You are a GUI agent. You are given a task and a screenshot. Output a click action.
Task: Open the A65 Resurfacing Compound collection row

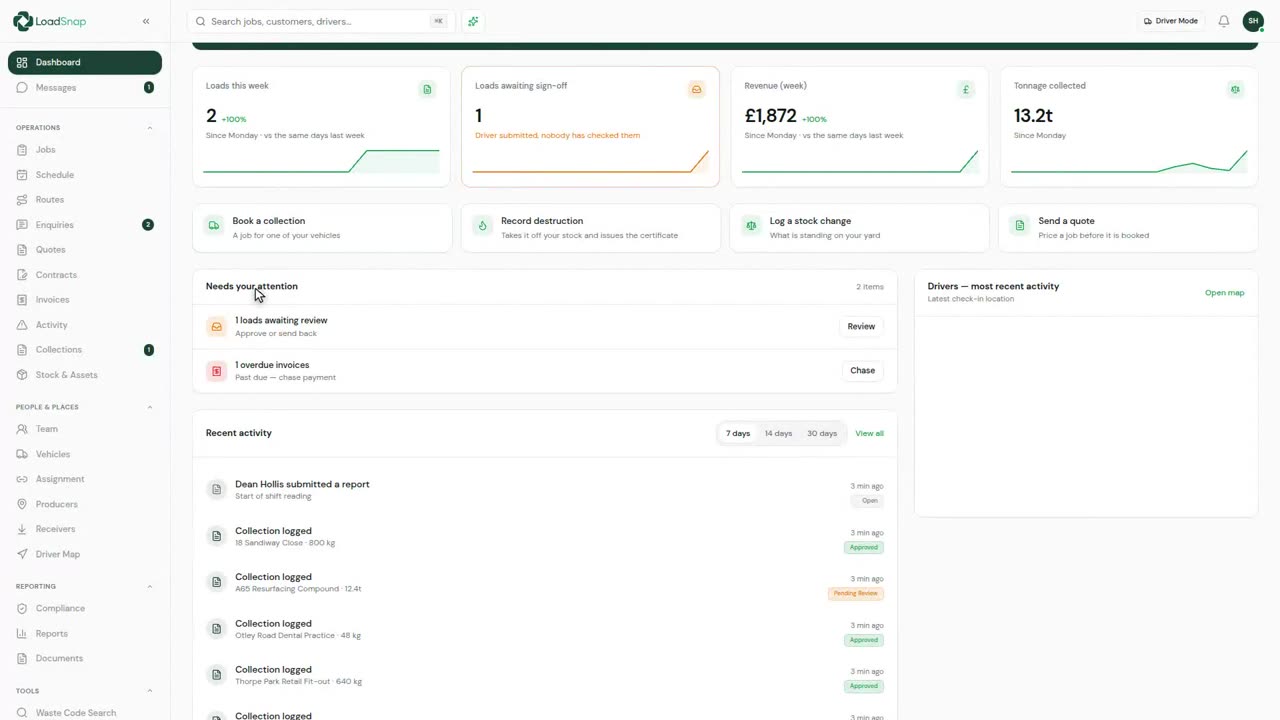click(x=544, y=583)
